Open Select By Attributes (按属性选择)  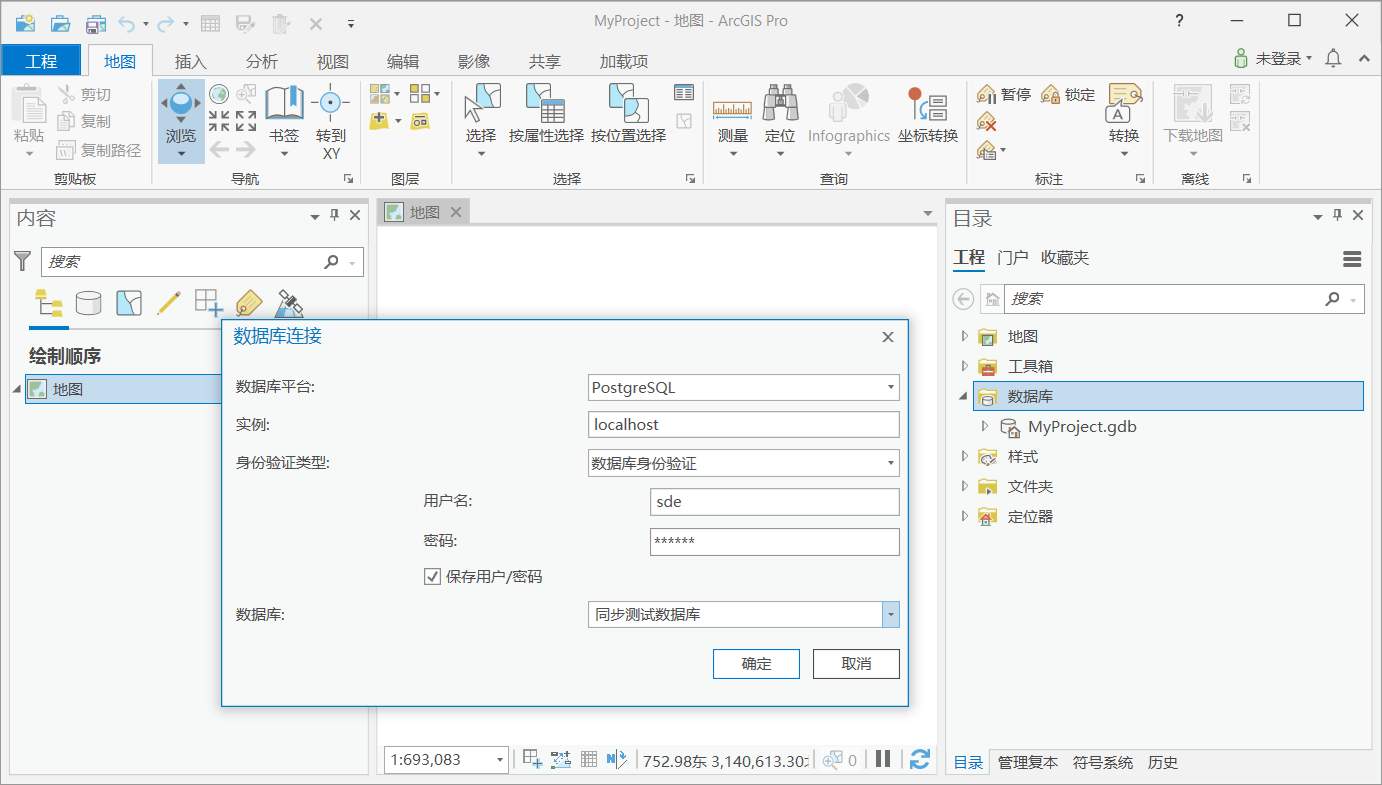click(546, 113)
